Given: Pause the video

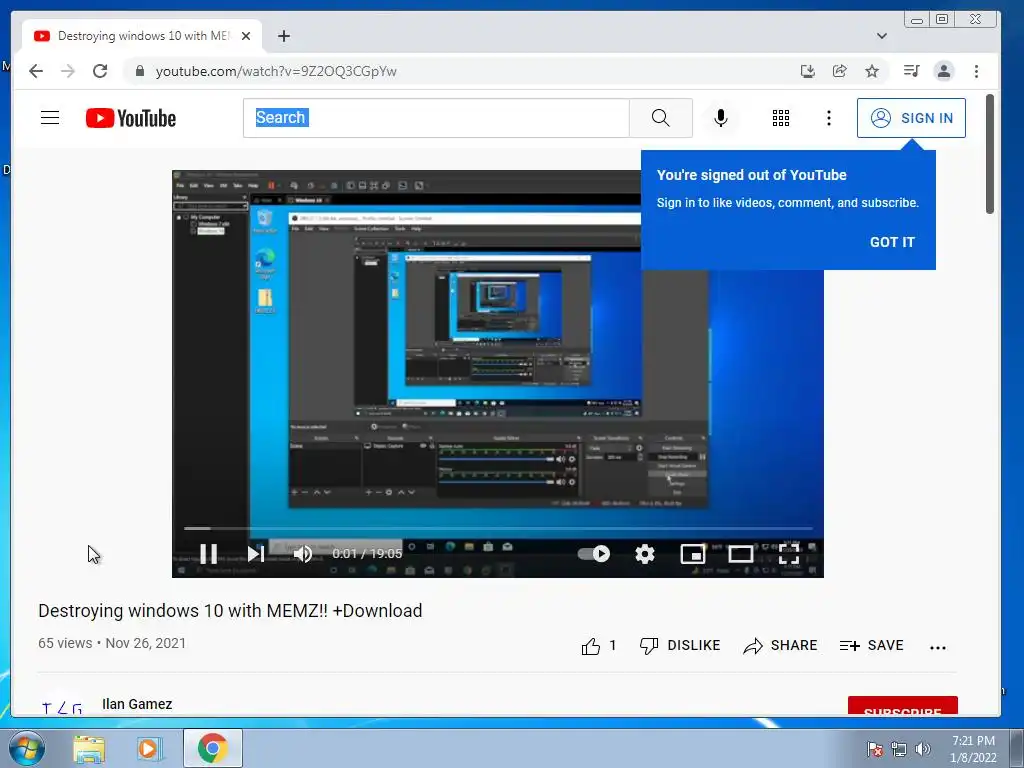Looking at the screenshot, I should coord(208,554).
